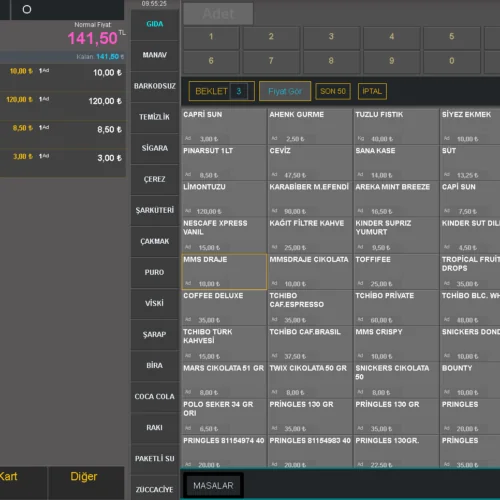
Task: Select the highlighted MMS DRAJE product
Action: (224, 272)
